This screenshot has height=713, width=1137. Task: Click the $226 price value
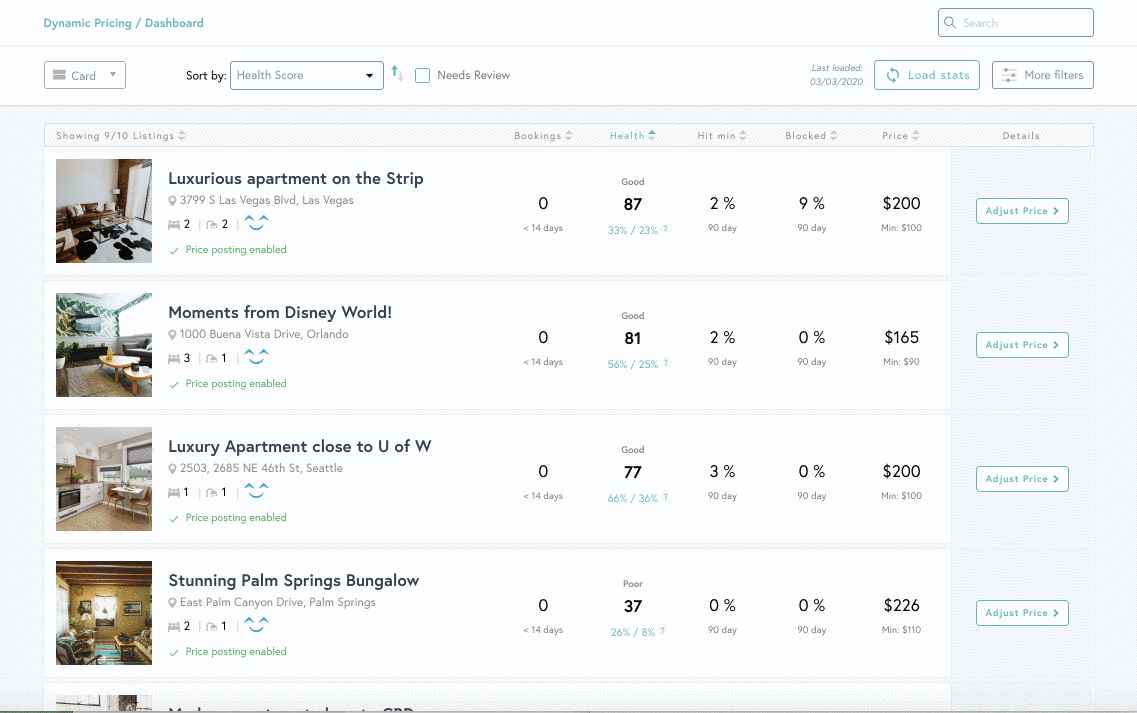tap(901, 606)
